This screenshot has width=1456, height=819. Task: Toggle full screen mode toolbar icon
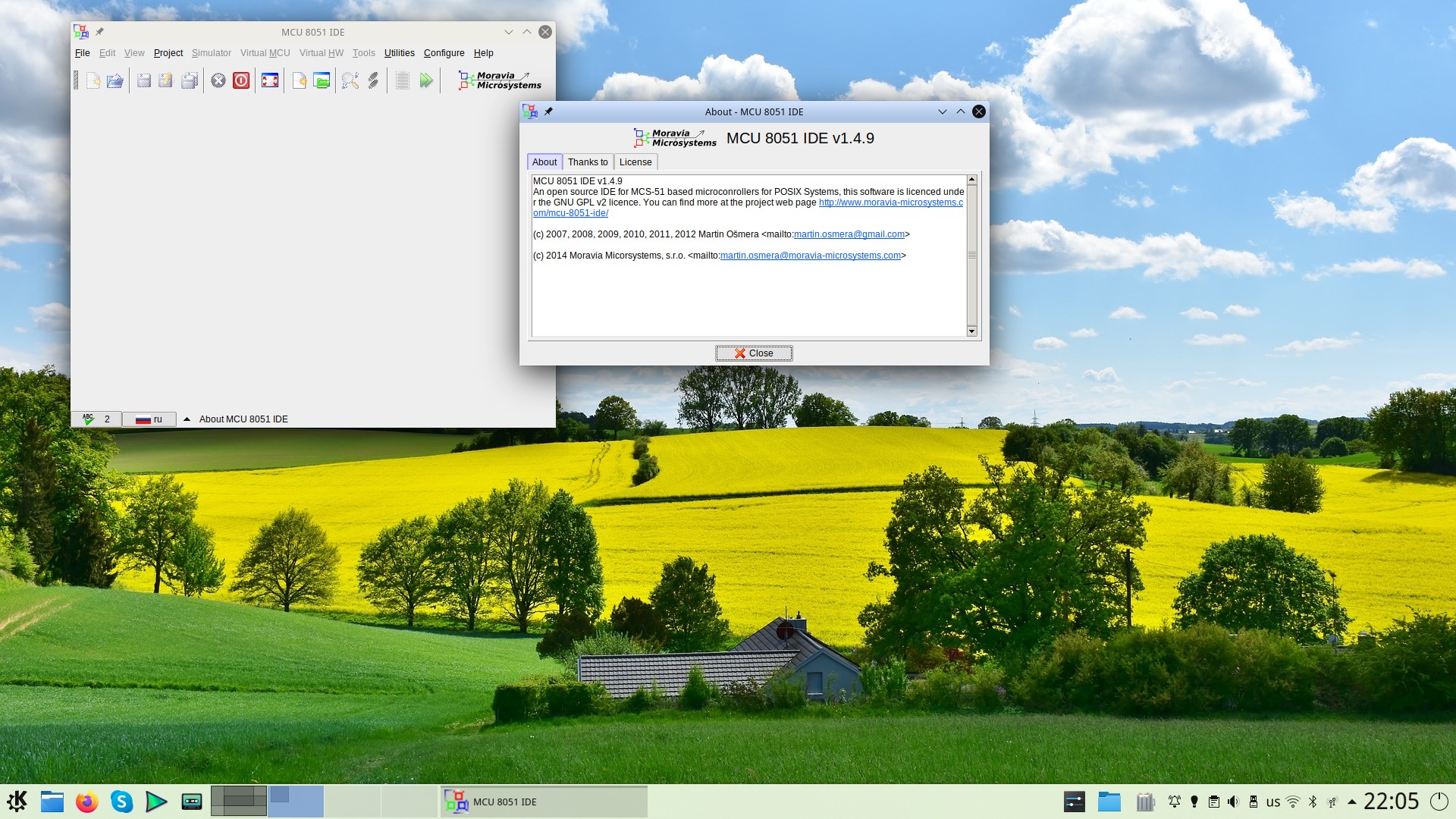tap(270, 80)
